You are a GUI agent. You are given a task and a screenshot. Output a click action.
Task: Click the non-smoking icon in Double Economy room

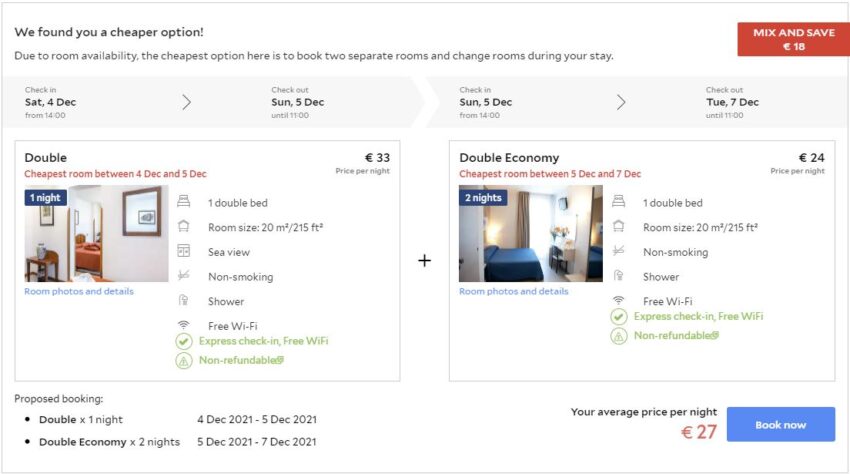pyautogui.click(x=618, y=252)
